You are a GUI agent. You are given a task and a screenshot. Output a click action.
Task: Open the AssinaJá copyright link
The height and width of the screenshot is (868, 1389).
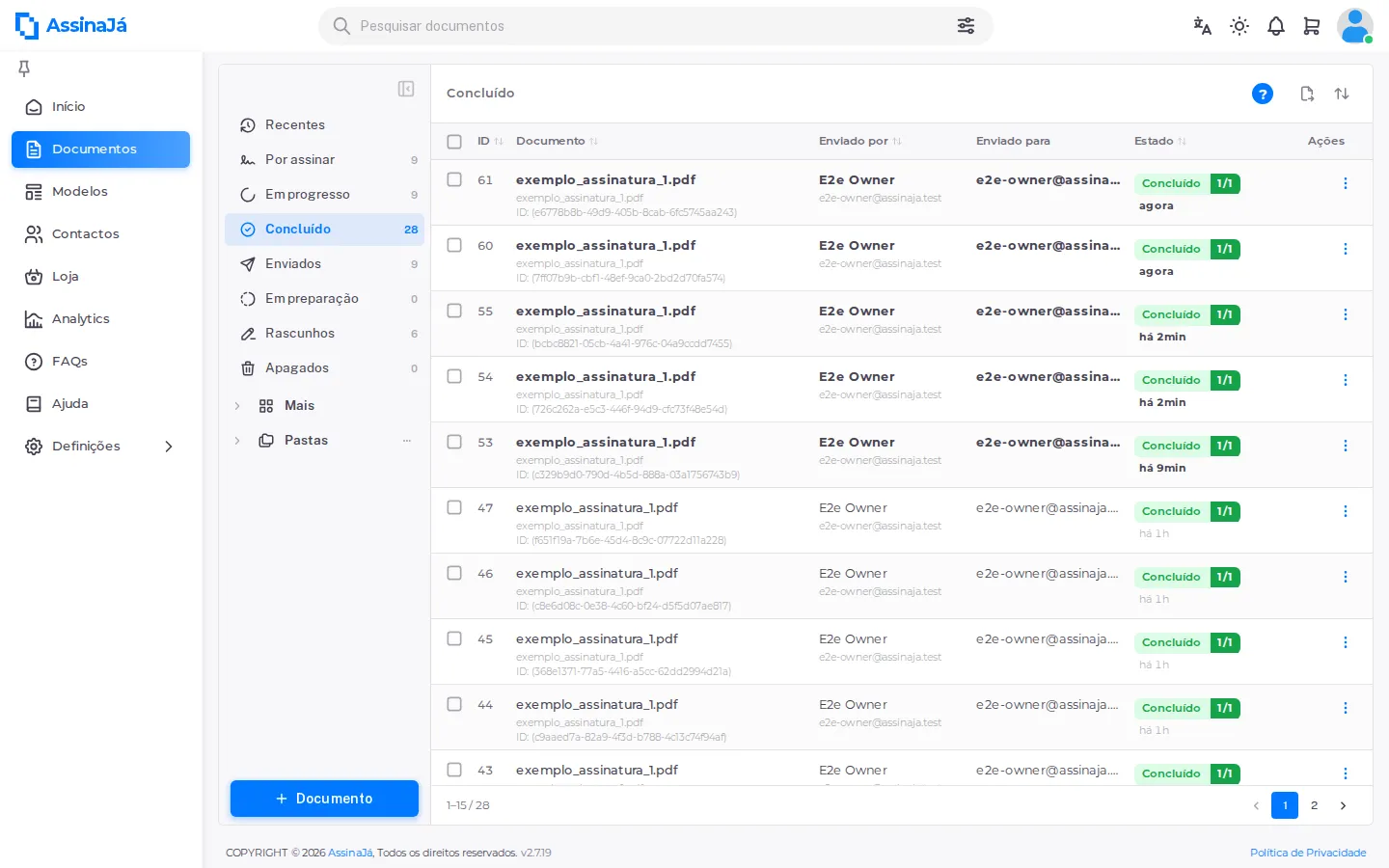(350, 853)
